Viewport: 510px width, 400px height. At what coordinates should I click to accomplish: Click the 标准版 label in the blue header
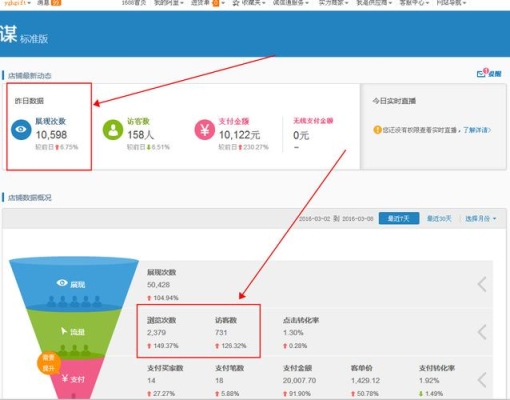34,39
